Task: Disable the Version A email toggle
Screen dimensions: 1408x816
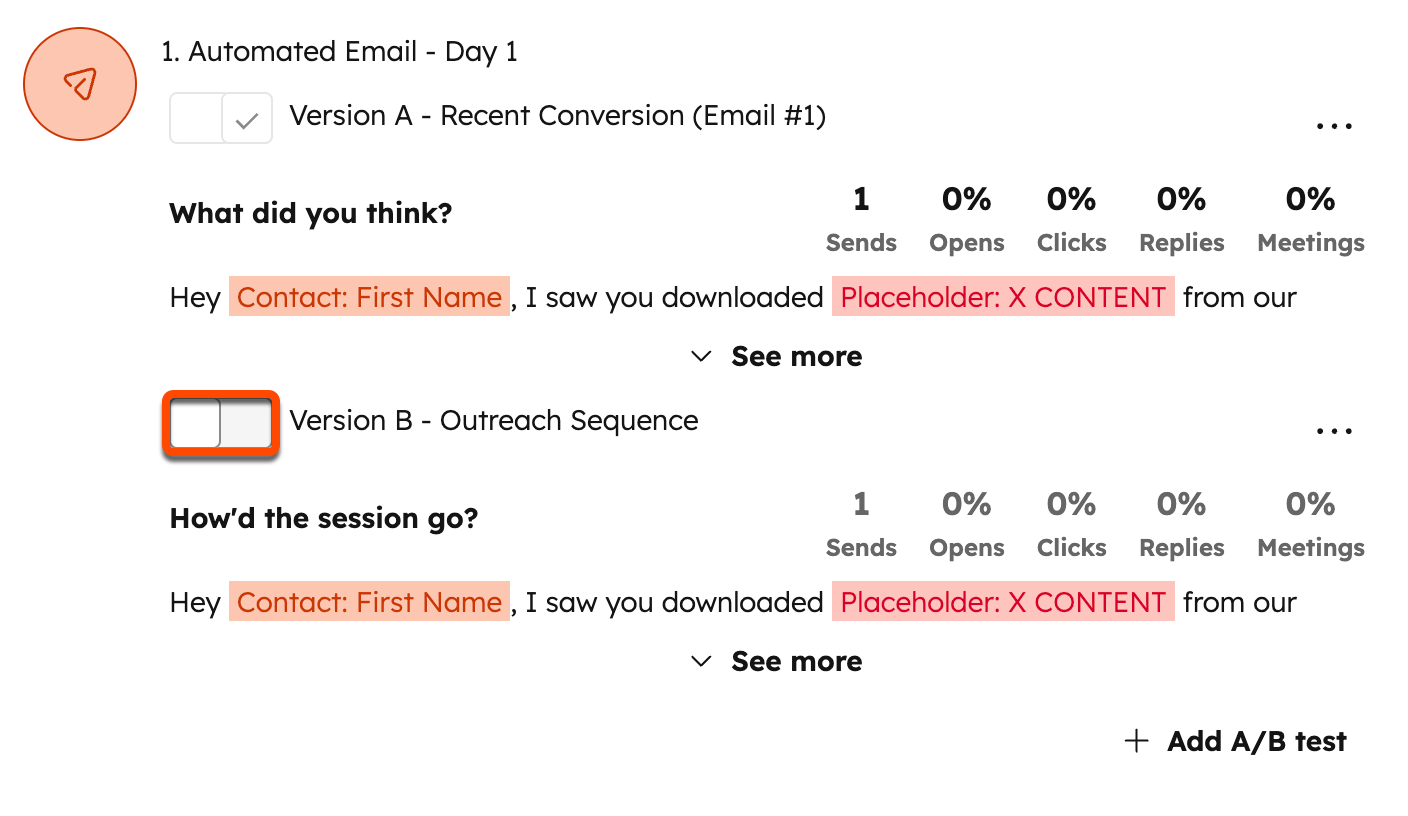Action: (220, 117)
